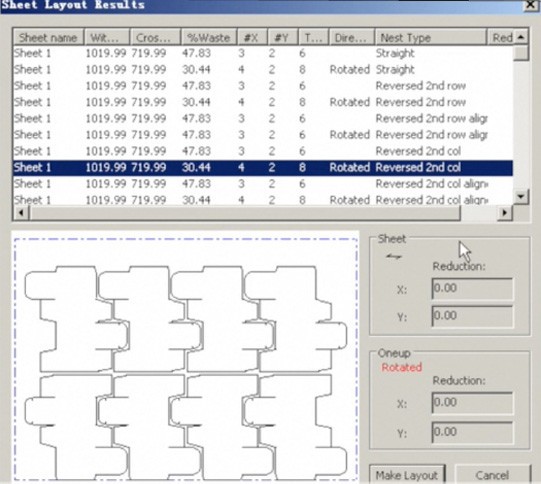541x484 pixels.
Task: Click the list scroll down arrow
Action: [x=521, y=196]
